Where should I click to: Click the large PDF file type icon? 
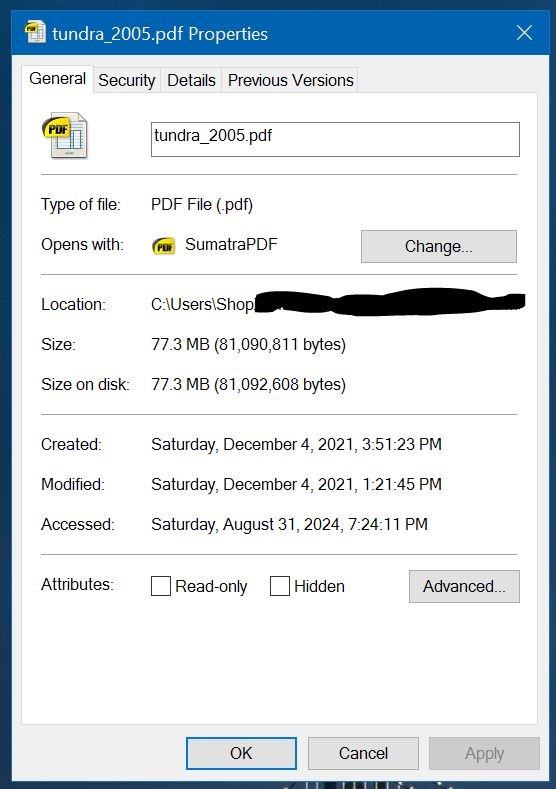(64, 135)
